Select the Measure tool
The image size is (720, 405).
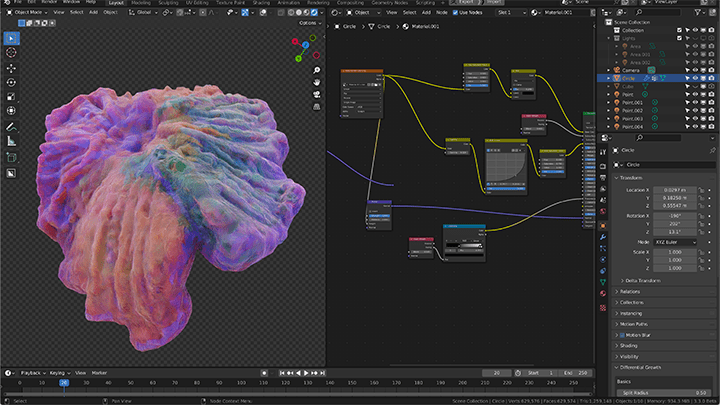(x=11, y=141)
